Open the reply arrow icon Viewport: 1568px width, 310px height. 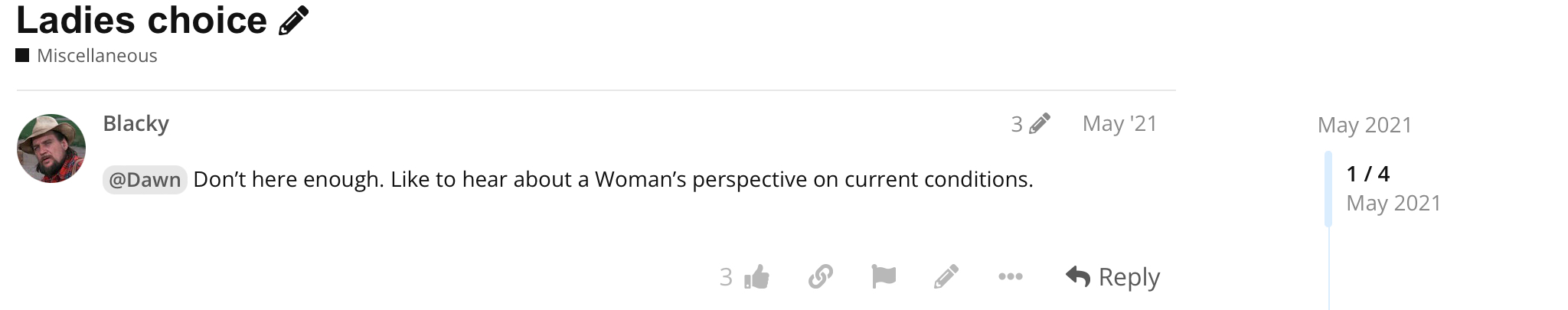pyautogui.click(x=1077, y=276)
